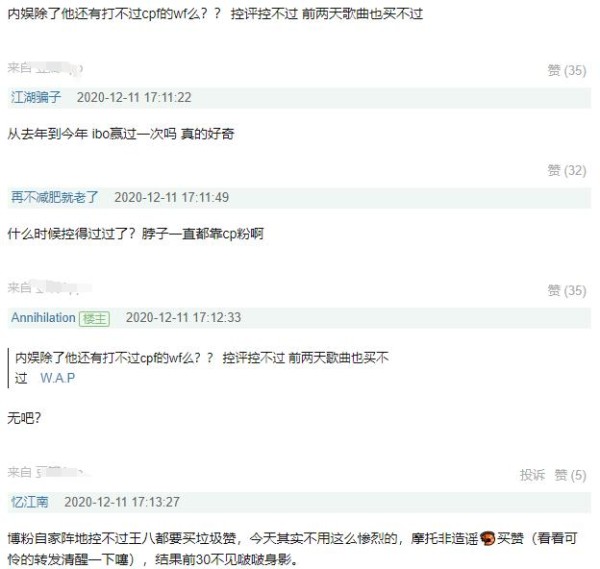Click the timestamp 2020-12-11 17:13:27

coord(122,502)
